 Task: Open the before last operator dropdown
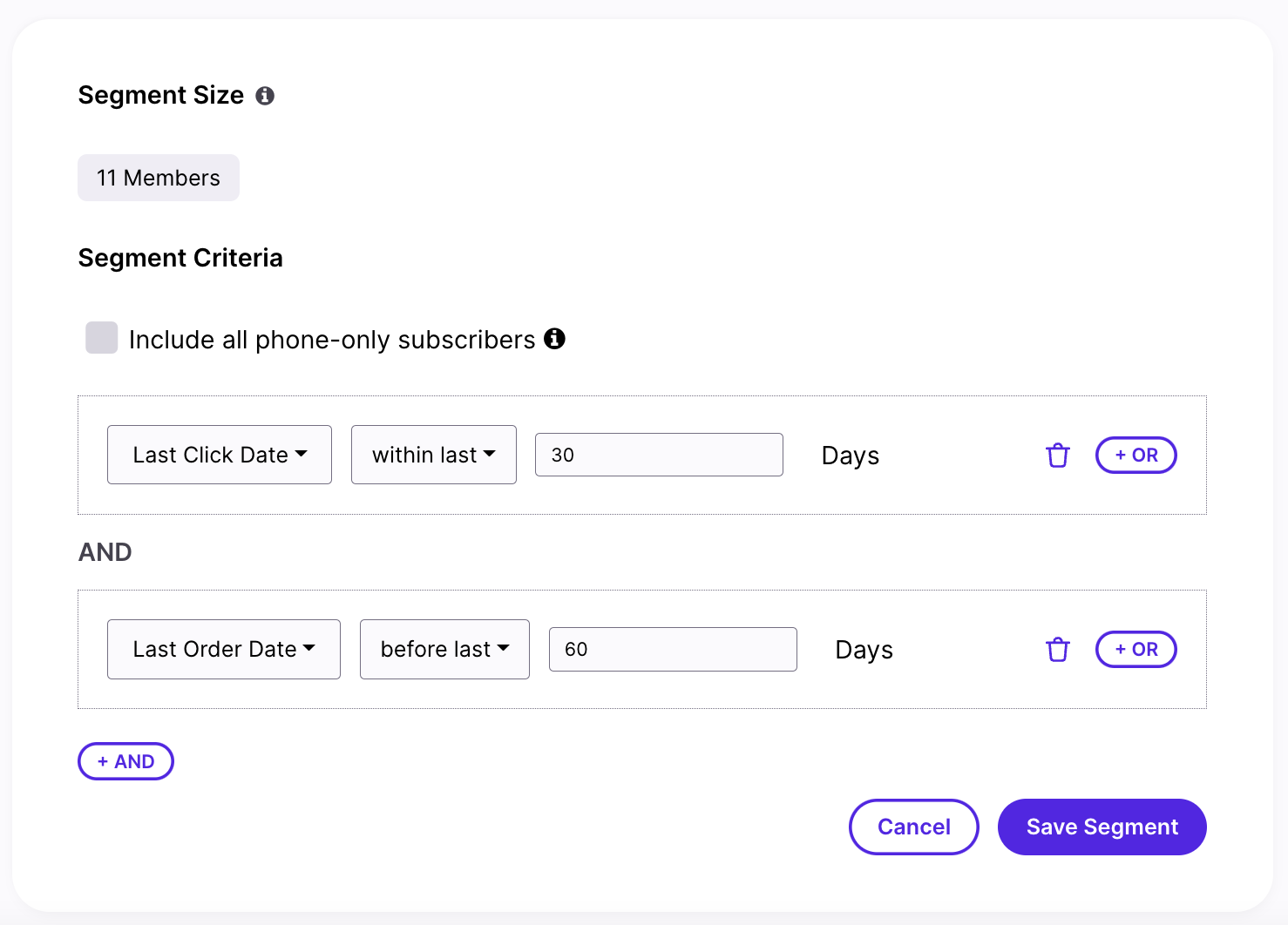(x=444, y=649)
